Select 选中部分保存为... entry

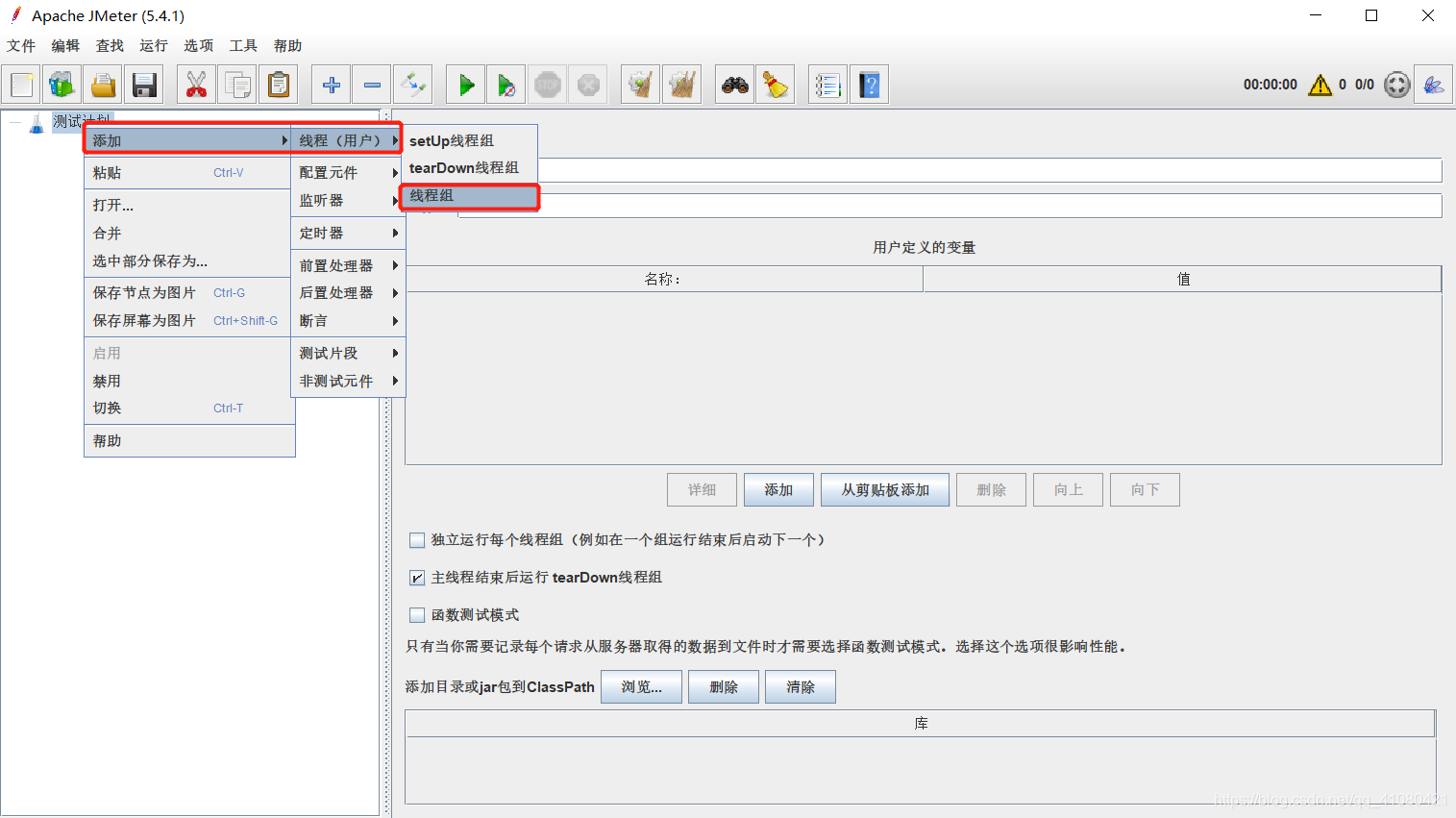click(189, 261)
